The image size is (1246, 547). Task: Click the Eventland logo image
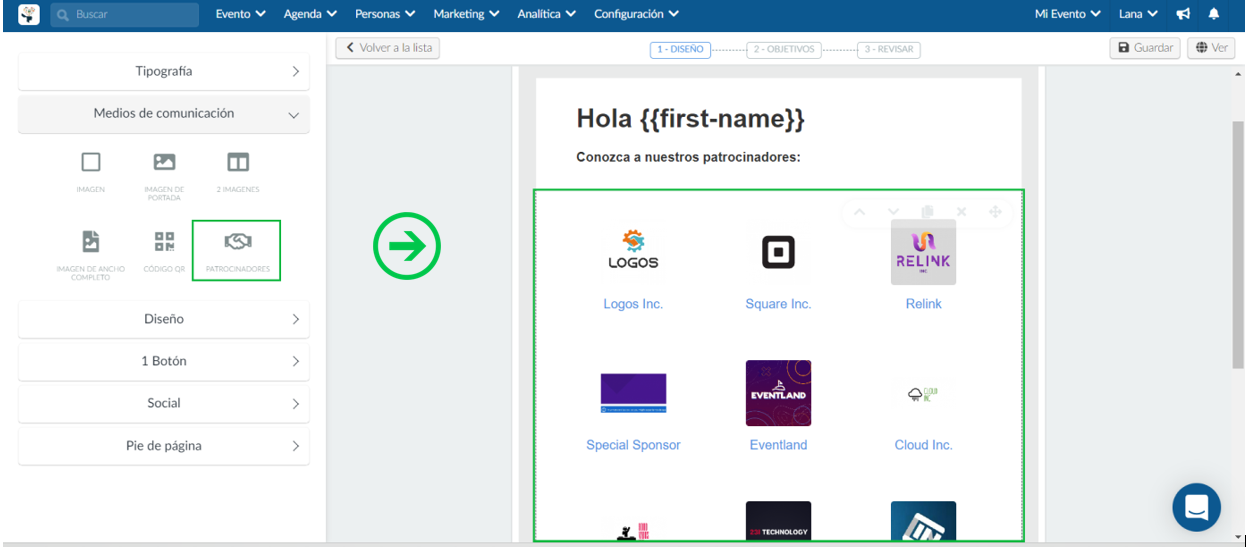778,393
